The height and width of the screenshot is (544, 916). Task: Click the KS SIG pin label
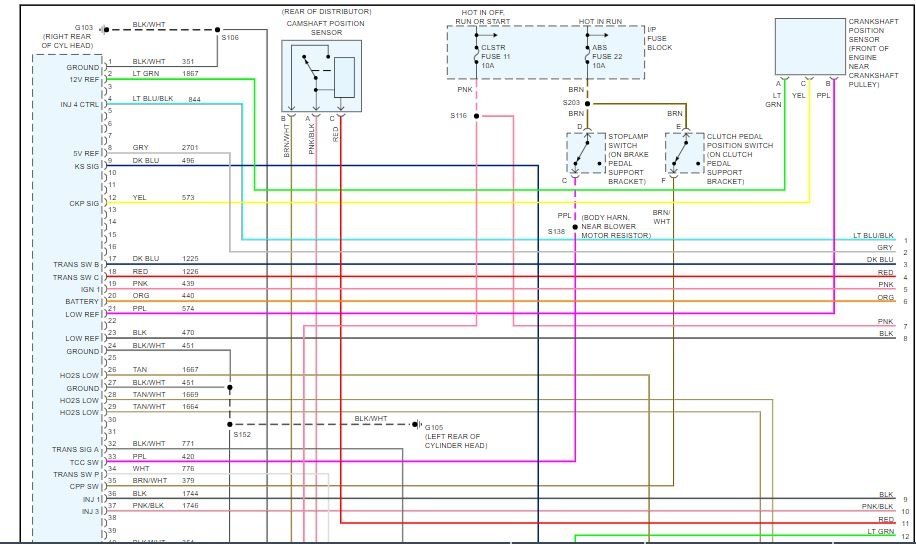(86, 167)
